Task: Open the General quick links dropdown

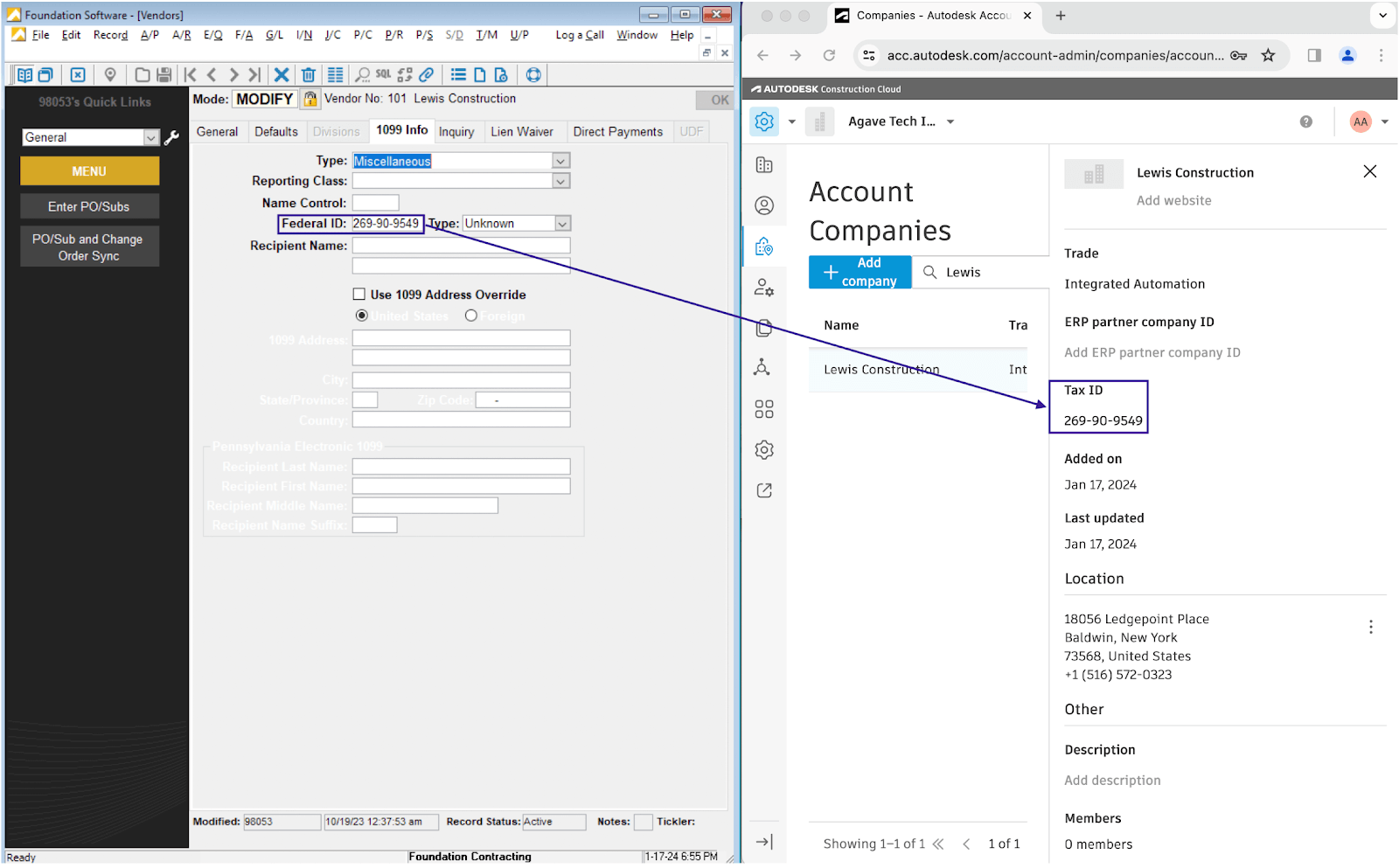Action: click(x=151, y=137)
